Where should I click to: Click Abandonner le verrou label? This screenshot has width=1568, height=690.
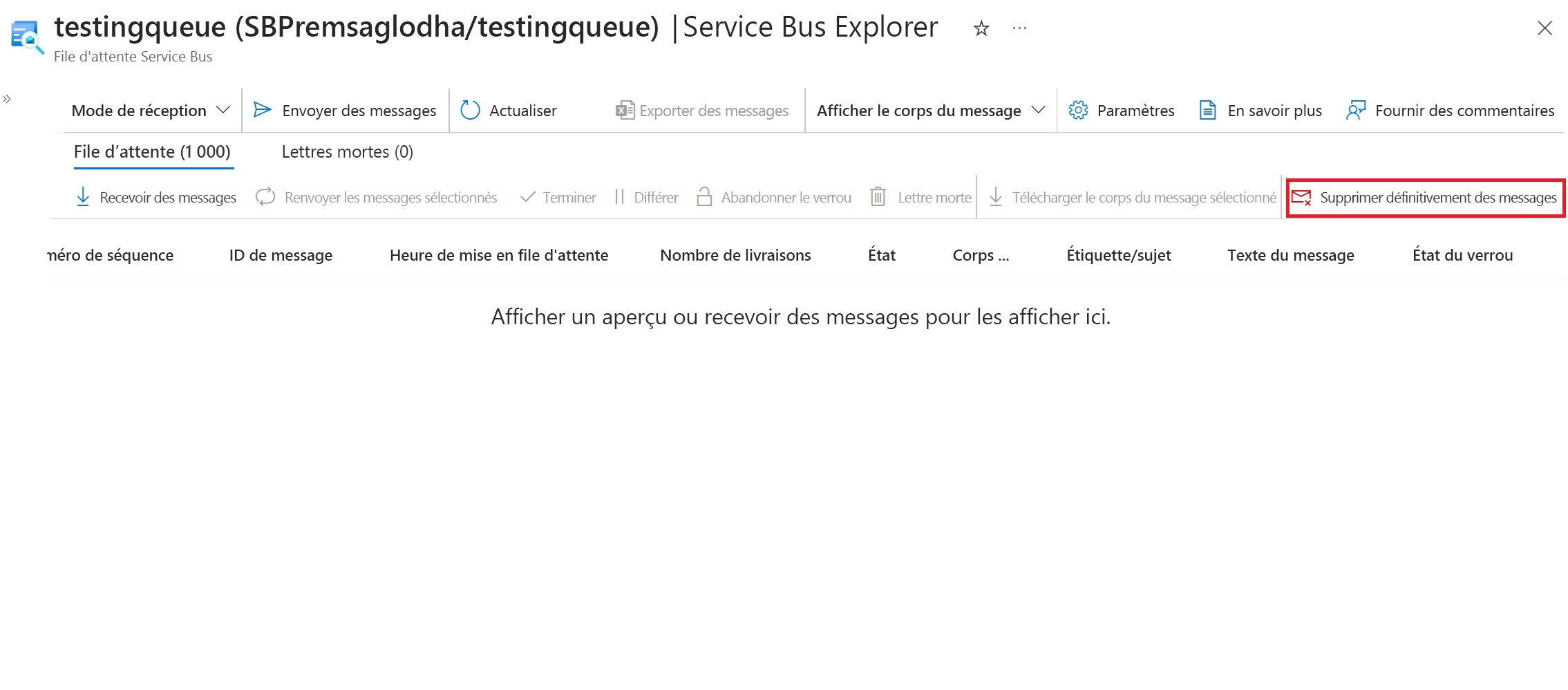pyautogui.click(x=786, y=198)
